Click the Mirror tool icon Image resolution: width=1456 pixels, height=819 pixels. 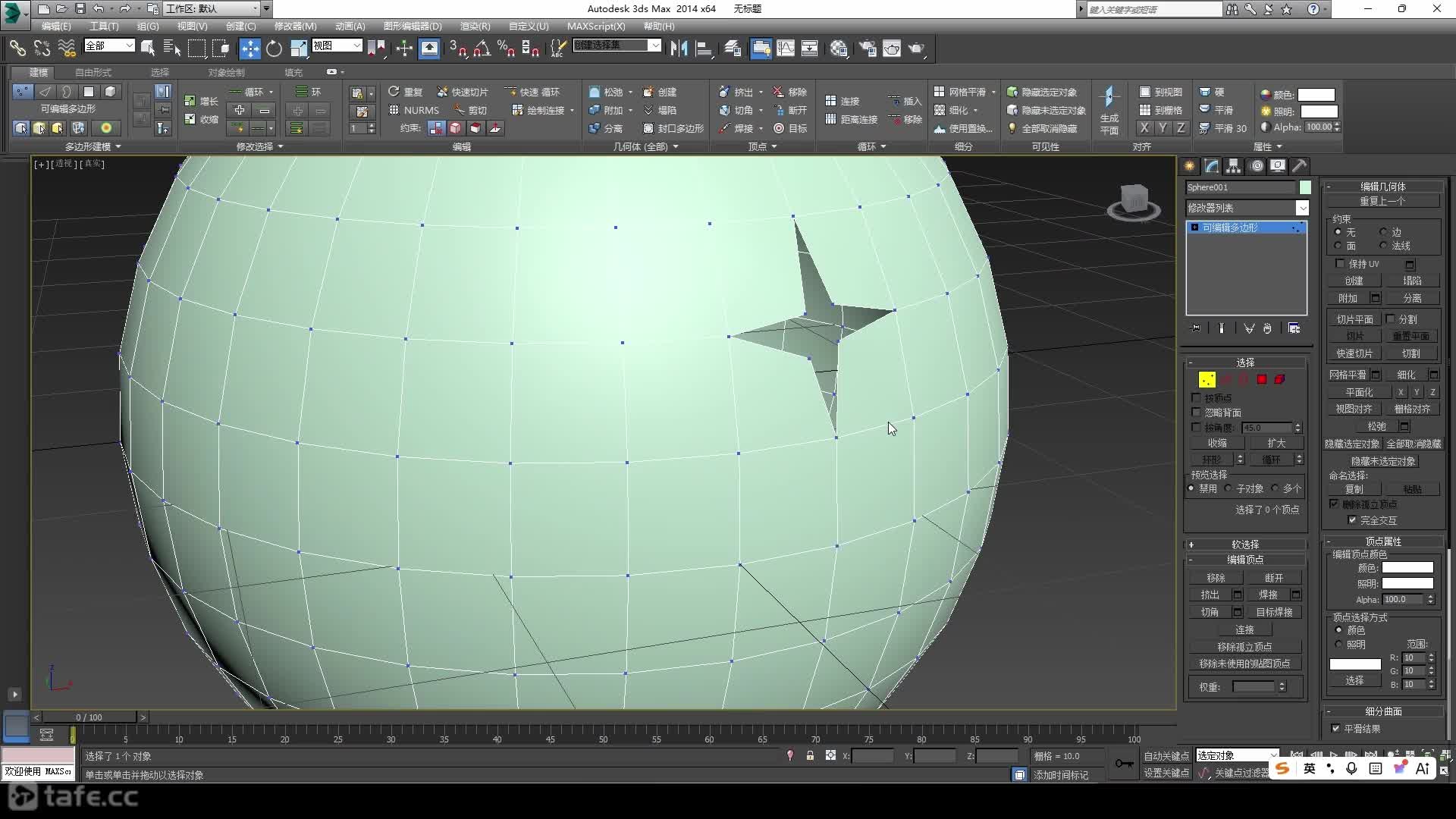679,49
